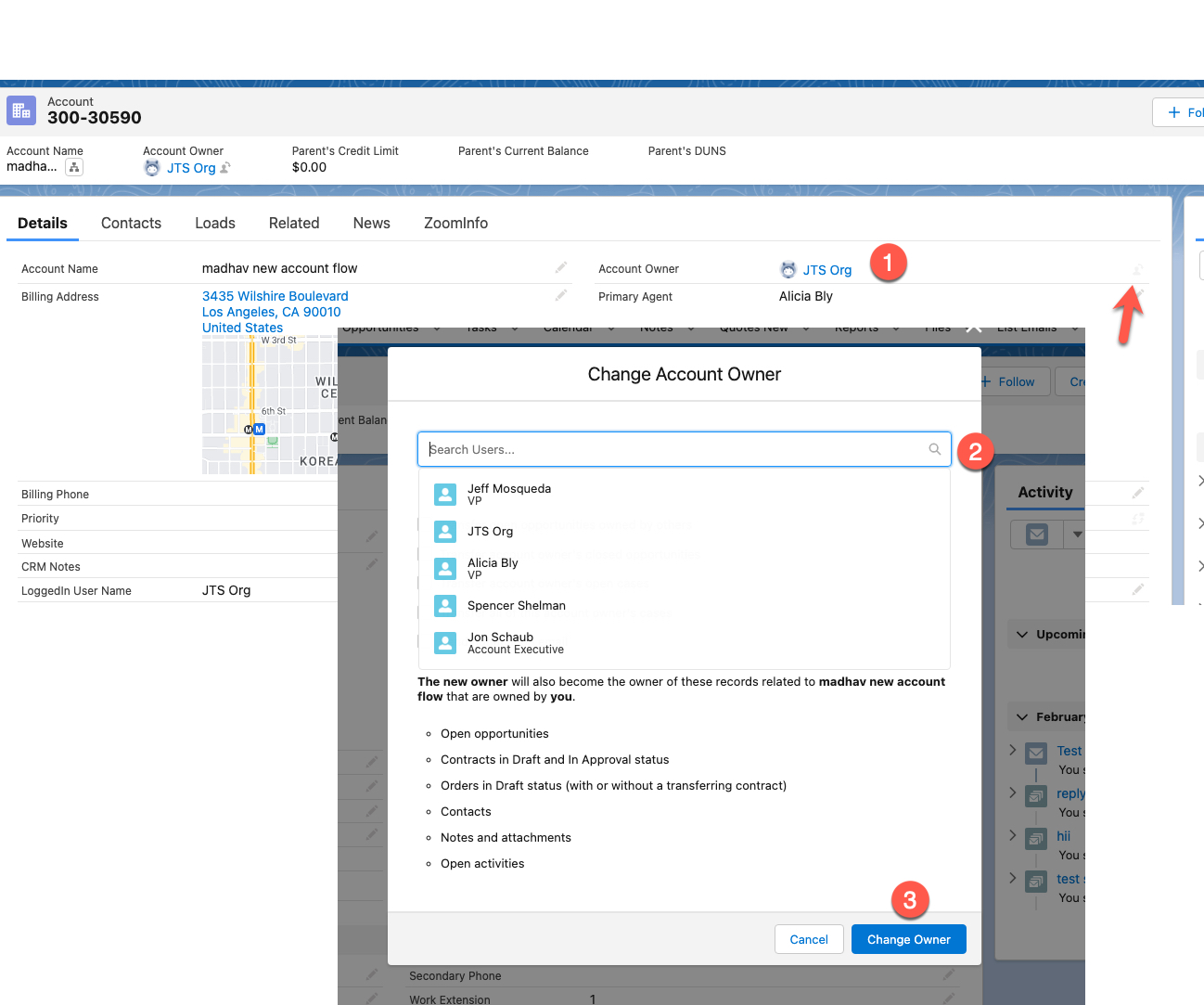Image resolution: width=1204 pixels, height=1005 pixels.
Task: Confirm with the Change Owner button
Action: coord(909,939)
